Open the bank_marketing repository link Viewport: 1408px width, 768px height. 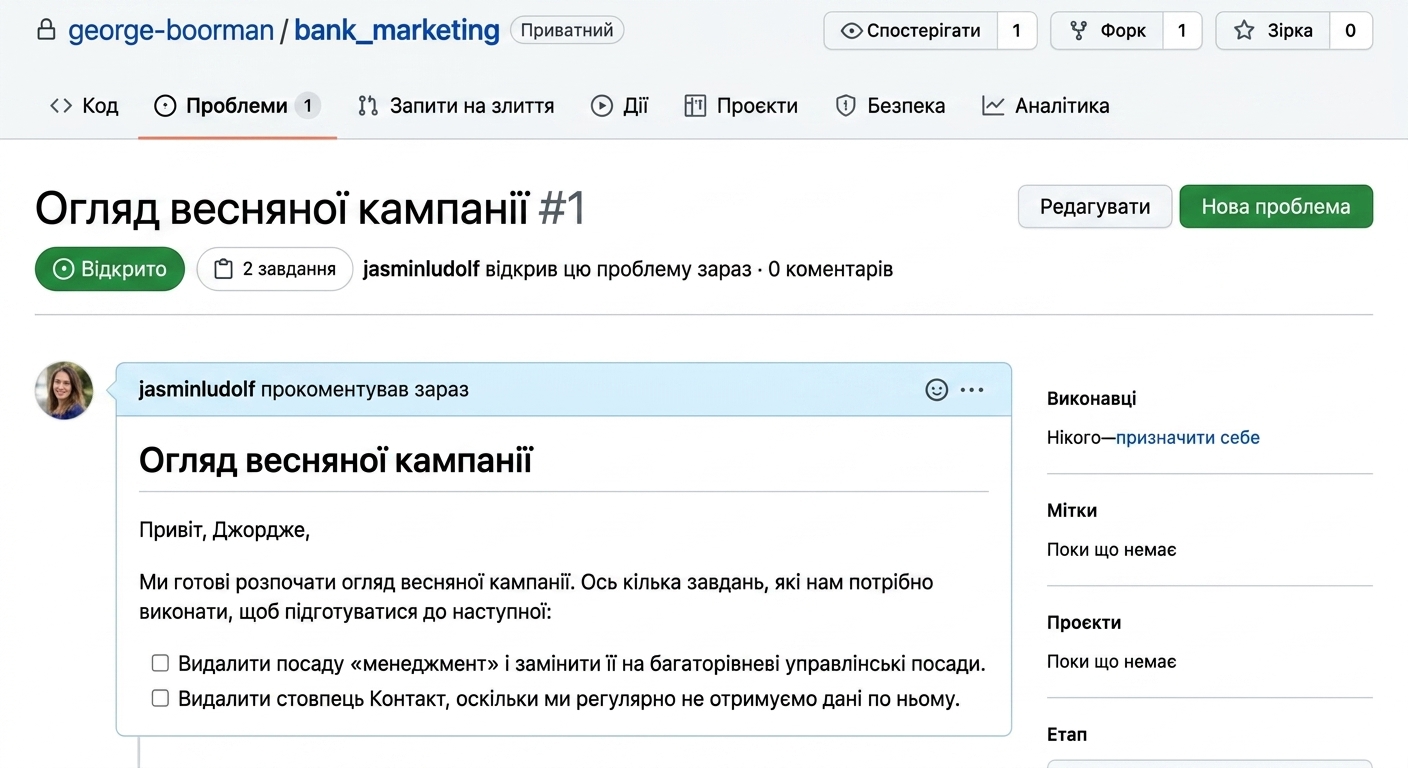tap(397, 30)
